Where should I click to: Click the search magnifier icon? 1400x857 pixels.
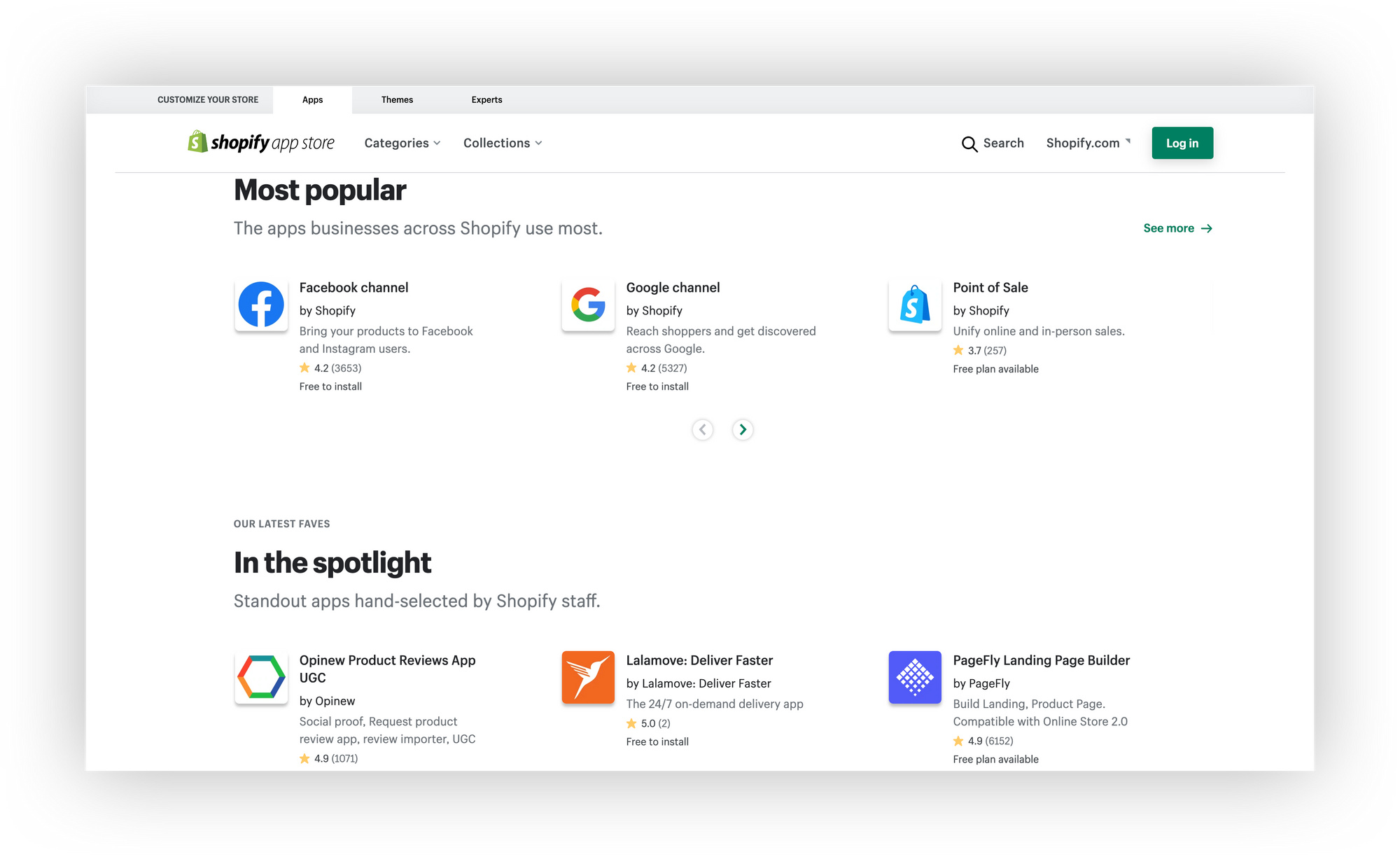click(x=969, y=143)
